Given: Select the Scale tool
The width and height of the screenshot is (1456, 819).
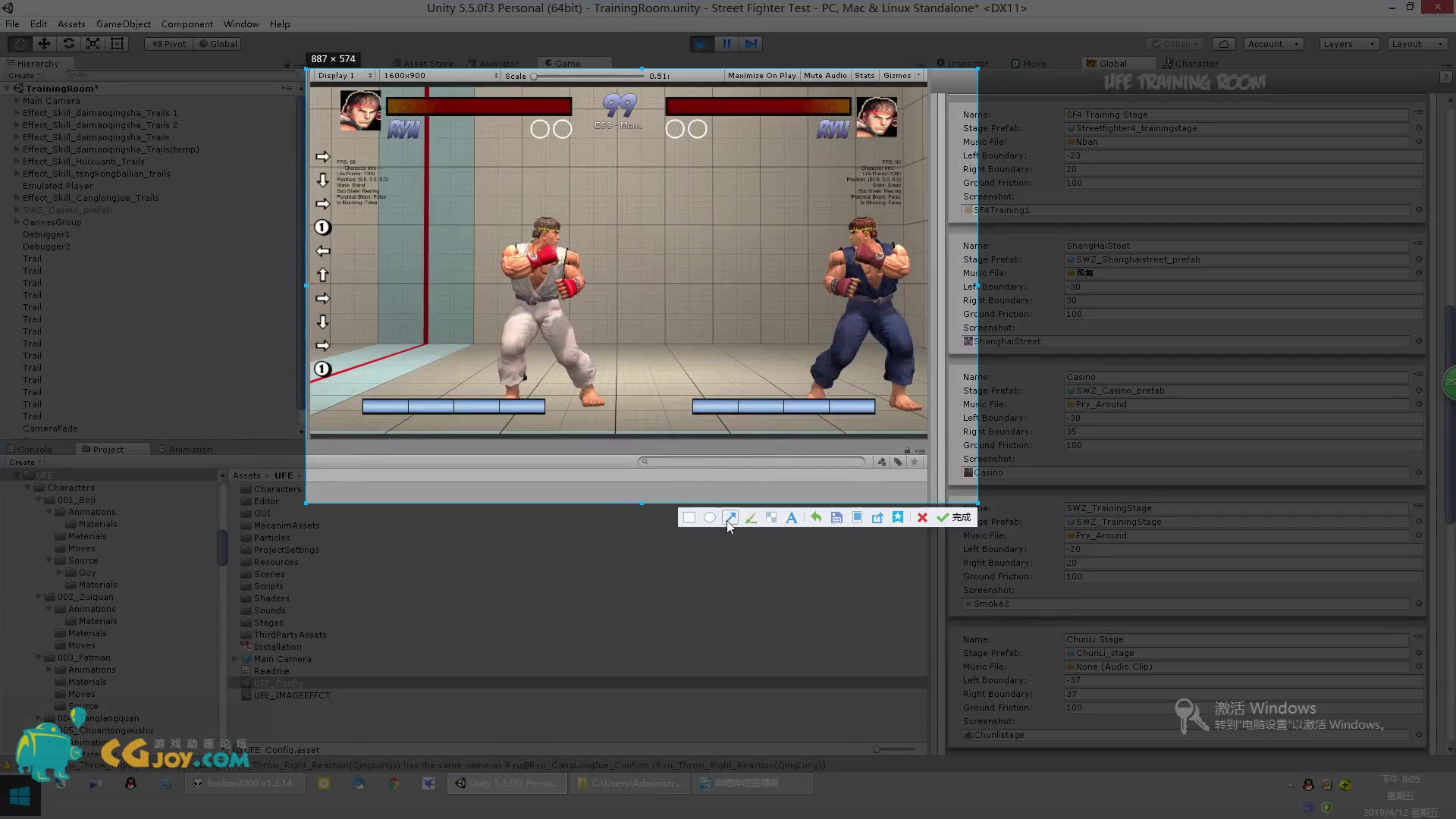Looking at the screenshot, I should coord(93,44).
